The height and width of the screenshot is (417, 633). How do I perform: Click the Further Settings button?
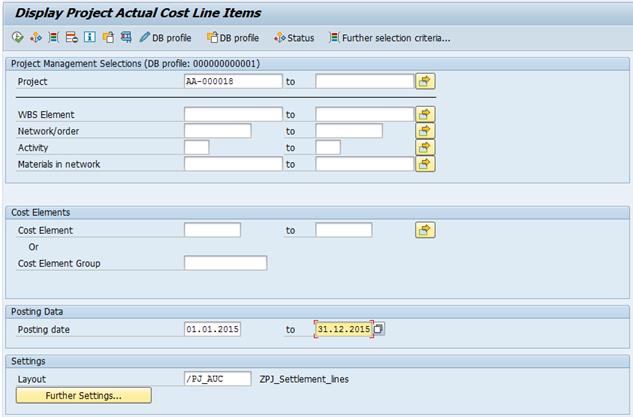(84, 396)
